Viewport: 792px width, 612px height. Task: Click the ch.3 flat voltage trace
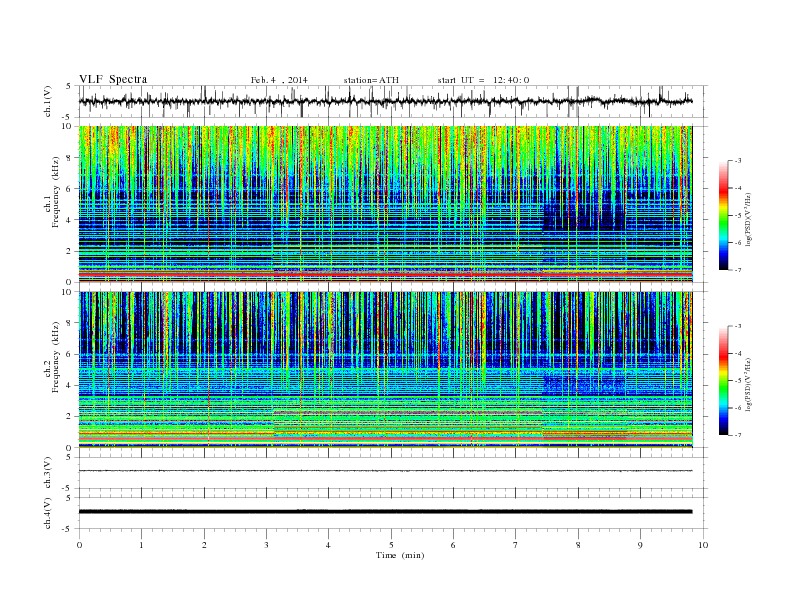pos(385,471)
